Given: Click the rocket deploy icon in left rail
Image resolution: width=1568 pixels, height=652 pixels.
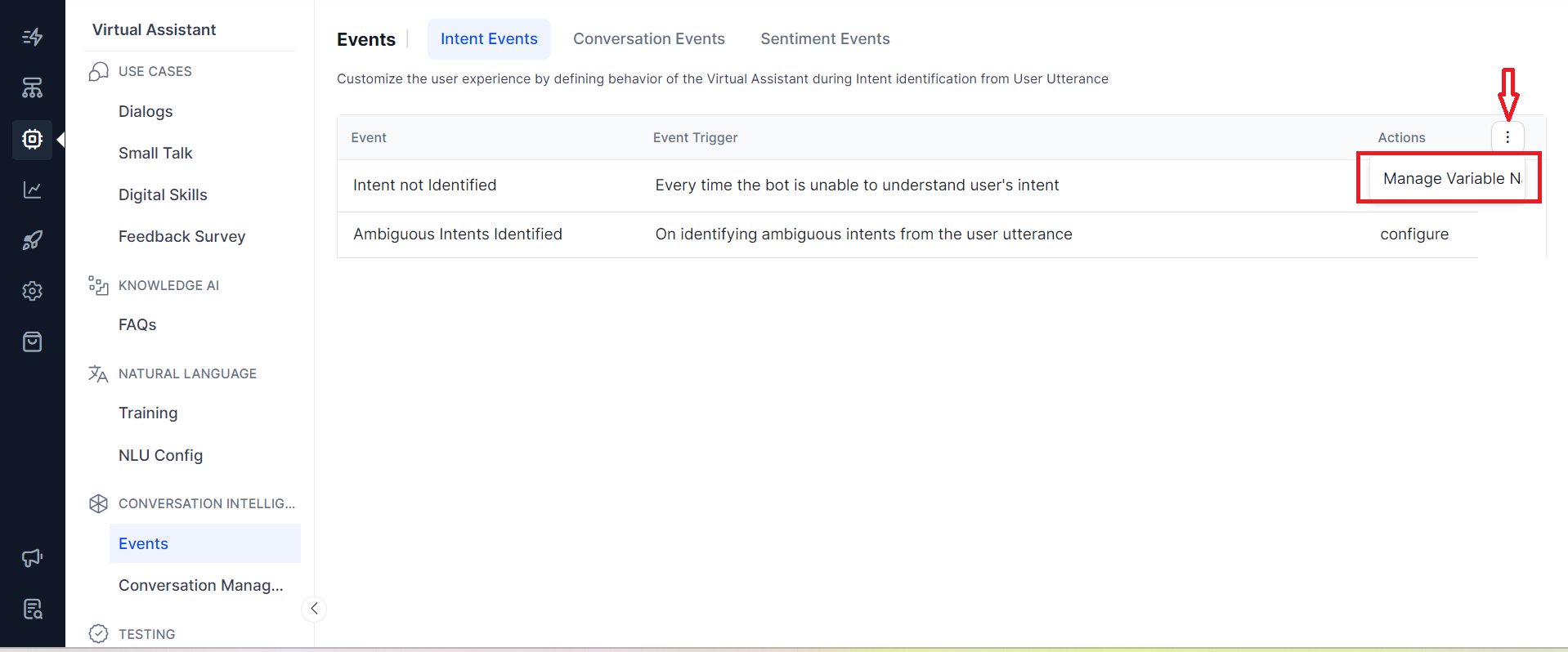Looking at the screenshot, I should point(32,240).
